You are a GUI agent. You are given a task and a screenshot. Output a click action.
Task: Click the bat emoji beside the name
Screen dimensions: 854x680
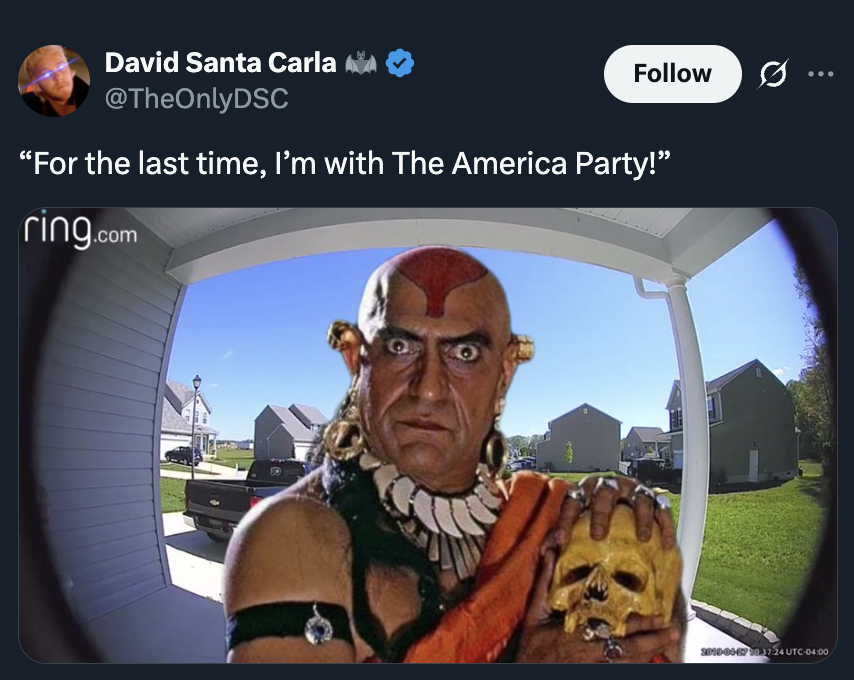click(361, 64)
